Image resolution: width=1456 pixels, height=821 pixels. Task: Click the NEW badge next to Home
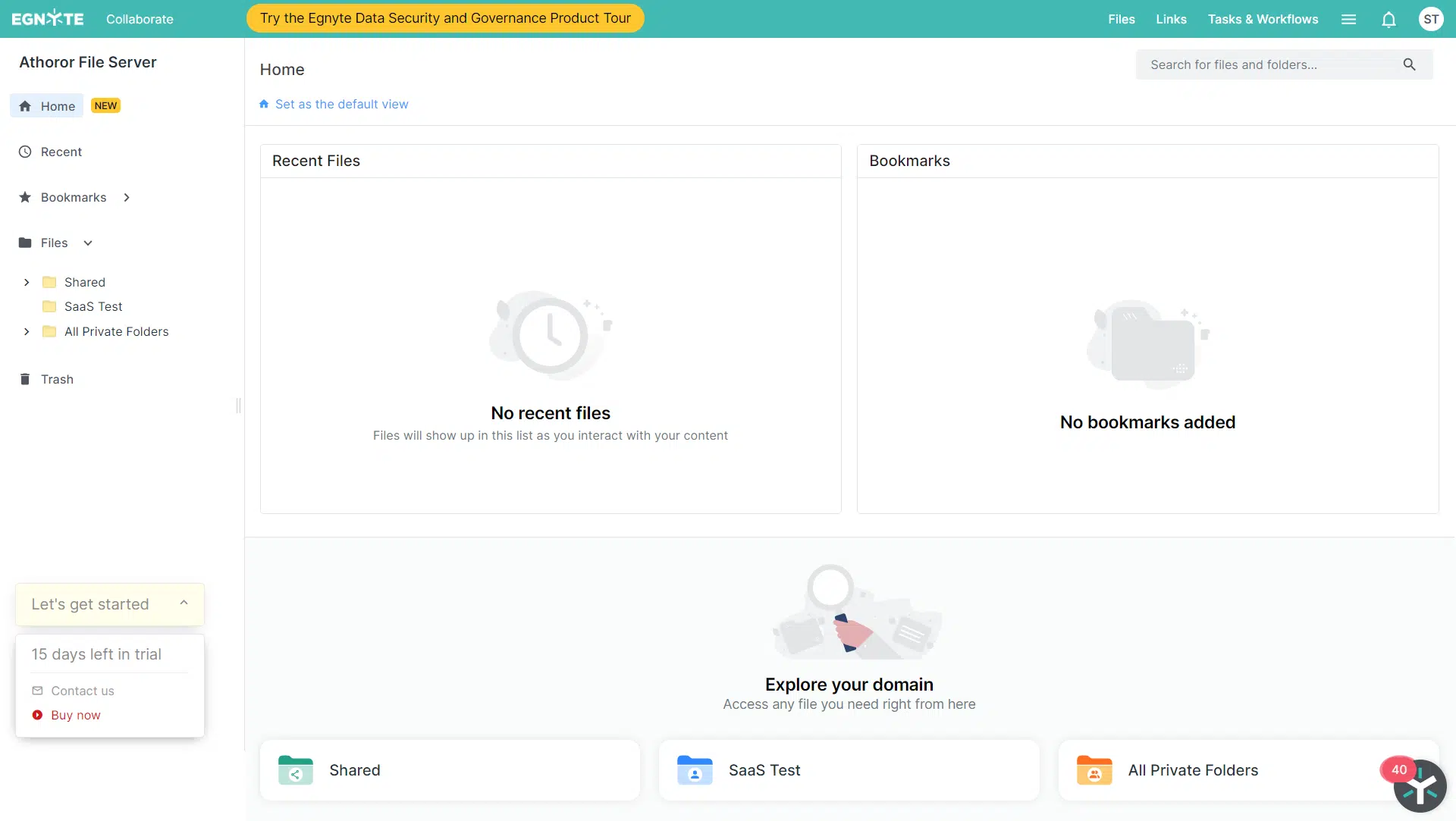(105, 105)
